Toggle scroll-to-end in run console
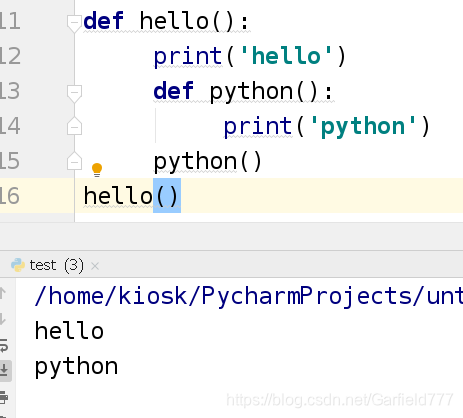This screenshot has height=418, width=463. click(x=4, y=370)
